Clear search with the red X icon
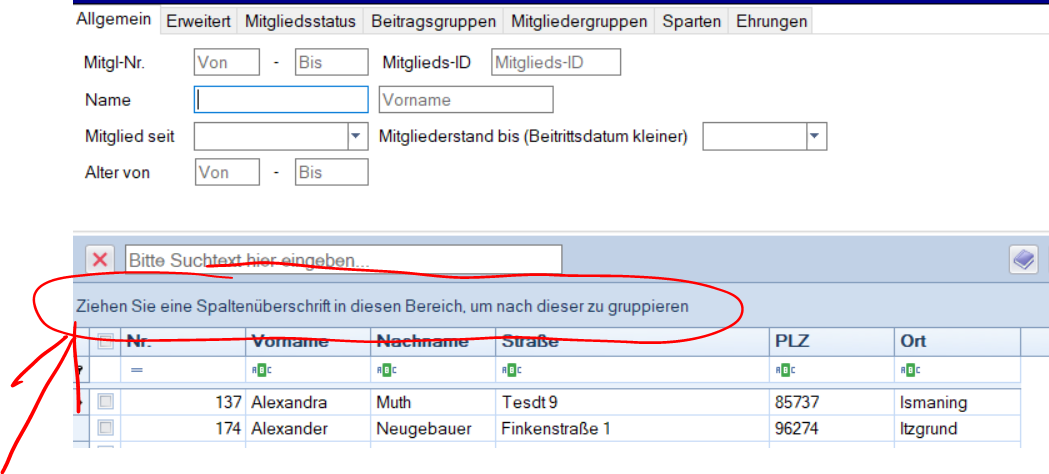Image resolution: width=1049 pixels, height=474 pixels. (x=100, y=260)
